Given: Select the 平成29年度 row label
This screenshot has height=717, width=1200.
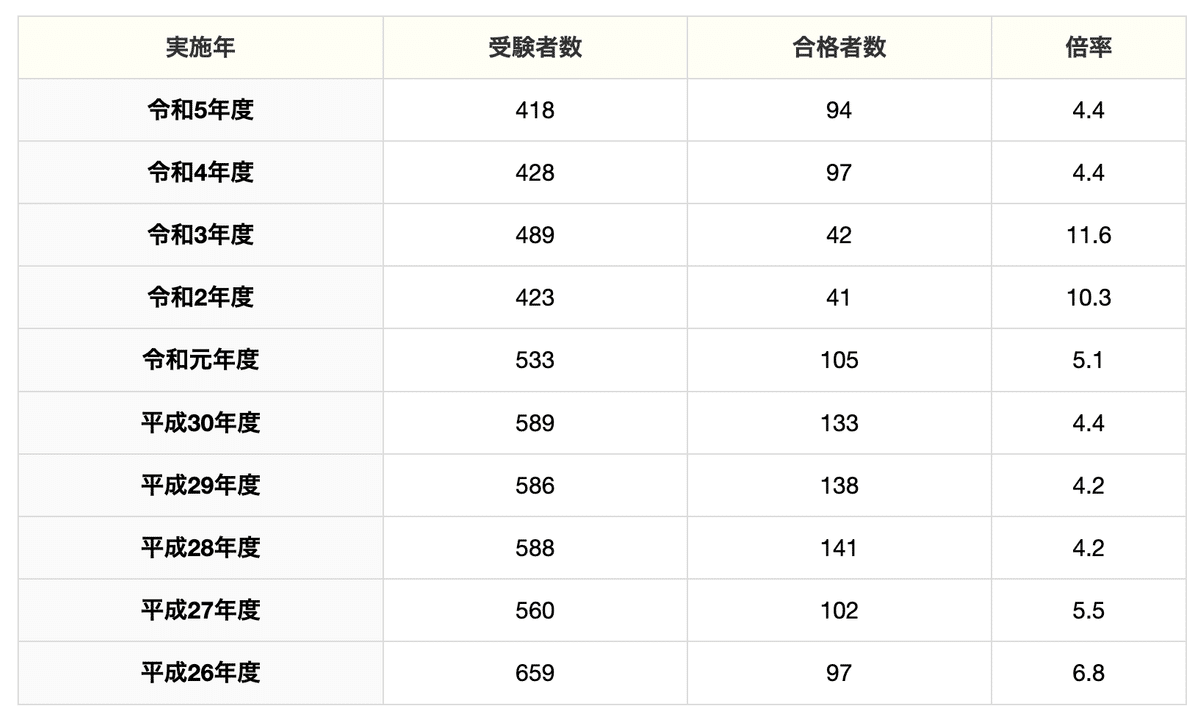Looking at the screenshot, I should coord(200,485).
